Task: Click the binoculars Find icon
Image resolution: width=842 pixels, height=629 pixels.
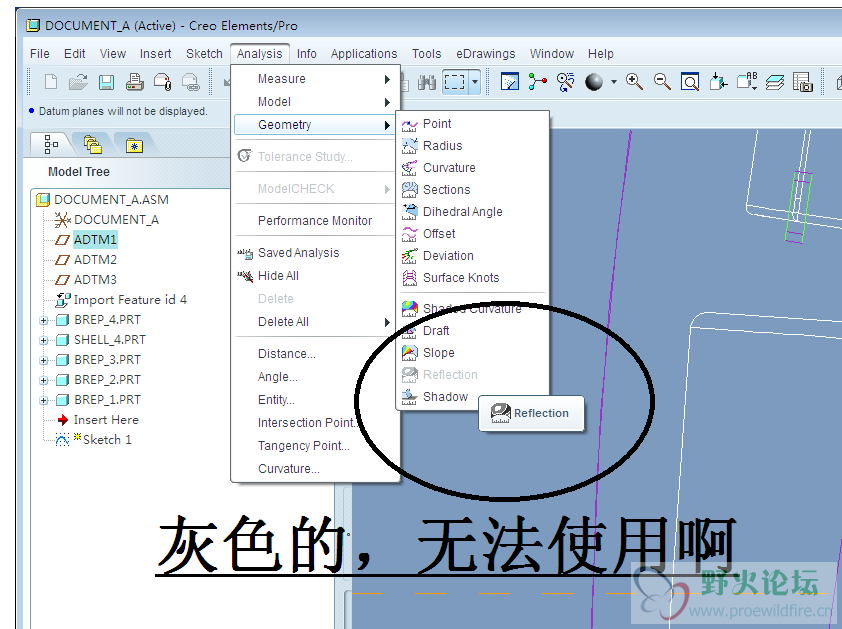Action: coord(427,82)
